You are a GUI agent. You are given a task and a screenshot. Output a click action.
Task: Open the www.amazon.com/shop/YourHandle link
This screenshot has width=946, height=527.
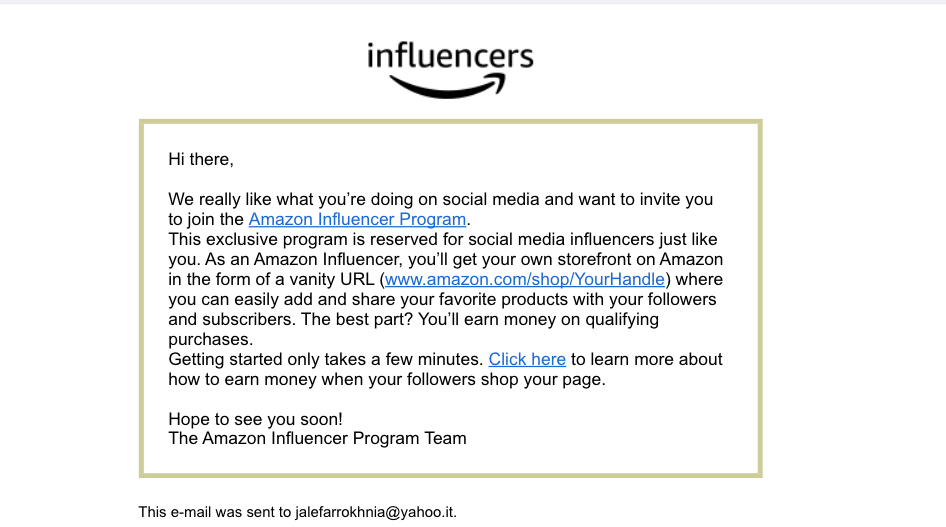pyautogui.click(x=525, y=279)
